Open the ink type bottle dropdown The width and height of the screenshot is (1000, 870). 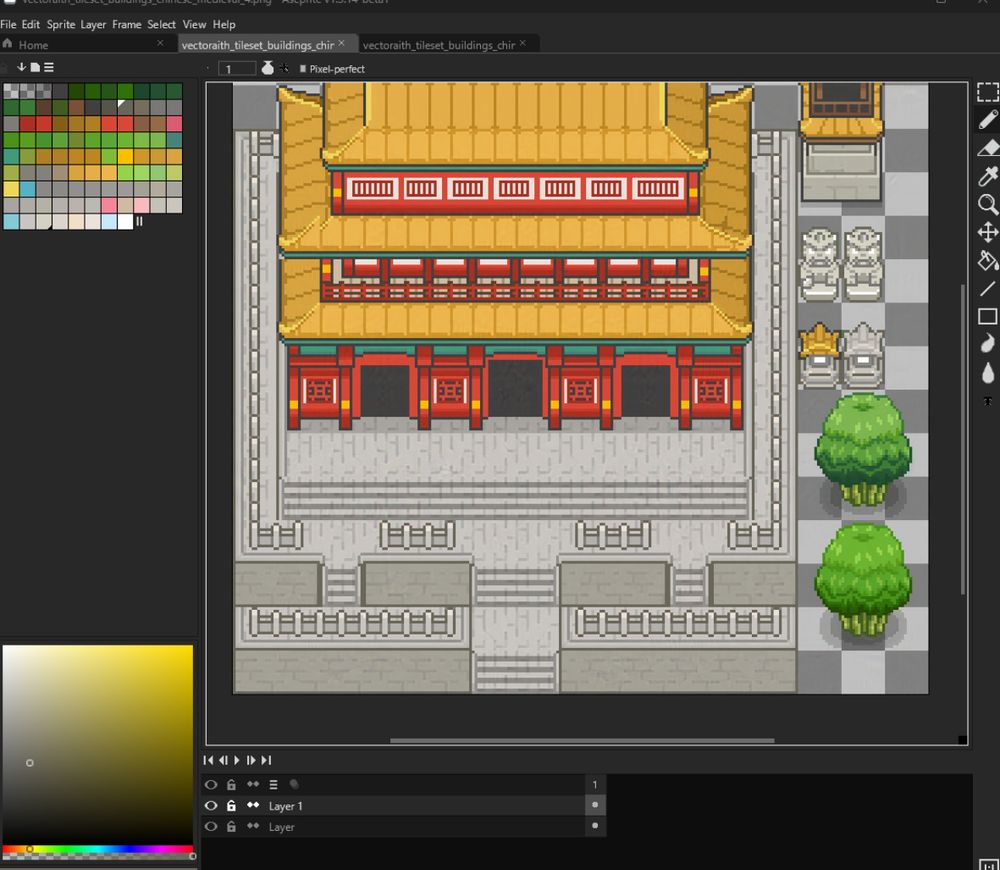coord(268,68)
